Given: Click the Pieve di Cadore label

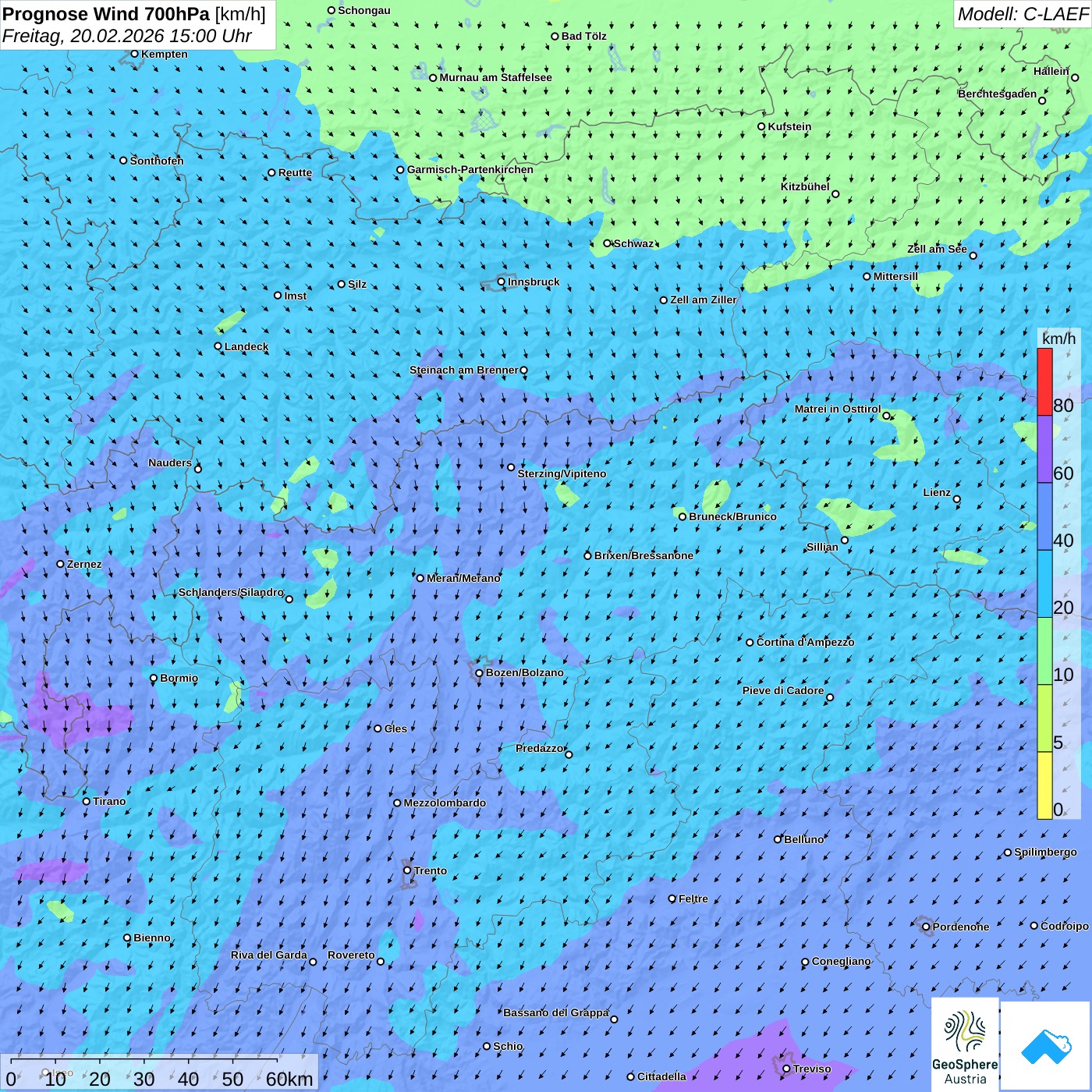Looking at the screenshot, I should [x=782, y=690].
